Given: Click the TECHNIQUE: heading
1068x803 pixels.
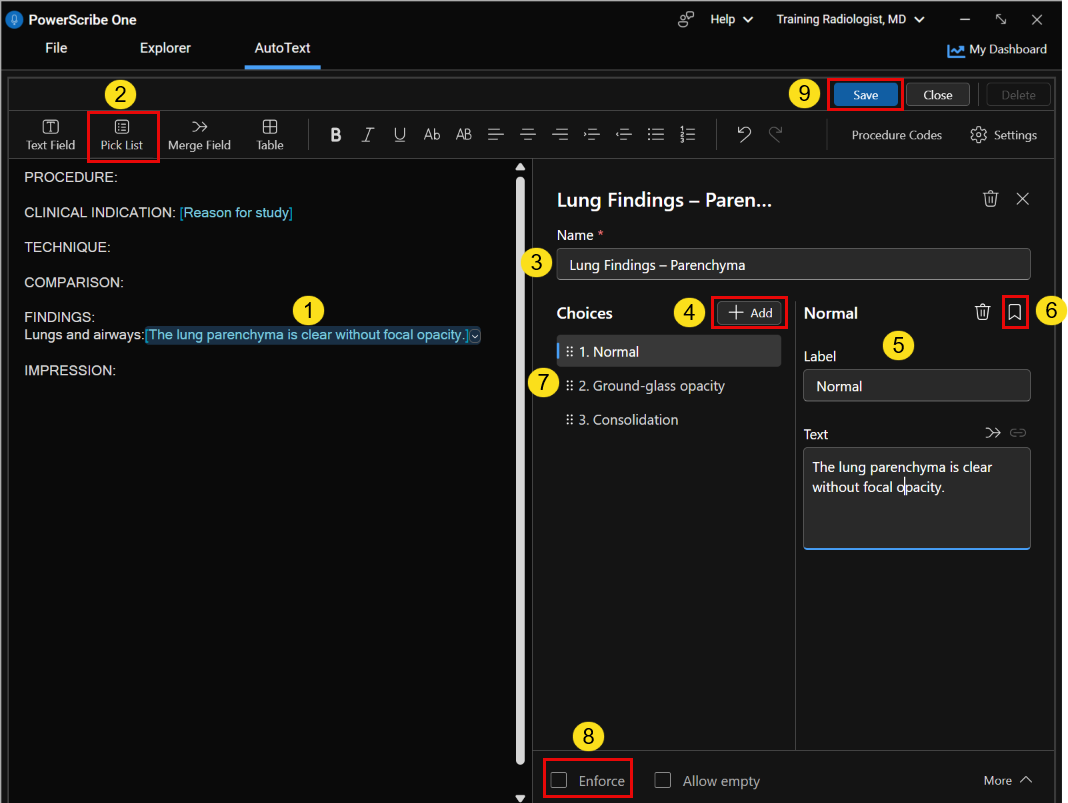Looking at the screenshot, I should click(x=67, y=247).
